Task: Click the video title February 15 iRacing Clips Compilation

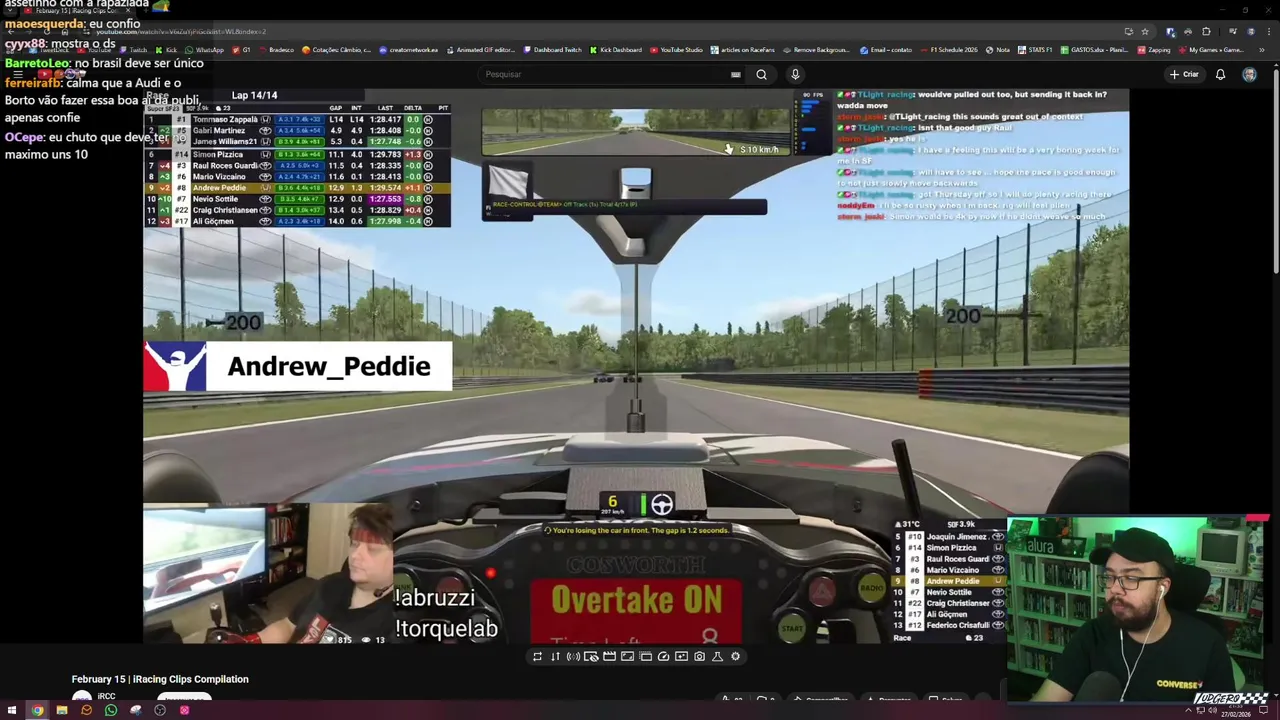Action: (160, 679)
